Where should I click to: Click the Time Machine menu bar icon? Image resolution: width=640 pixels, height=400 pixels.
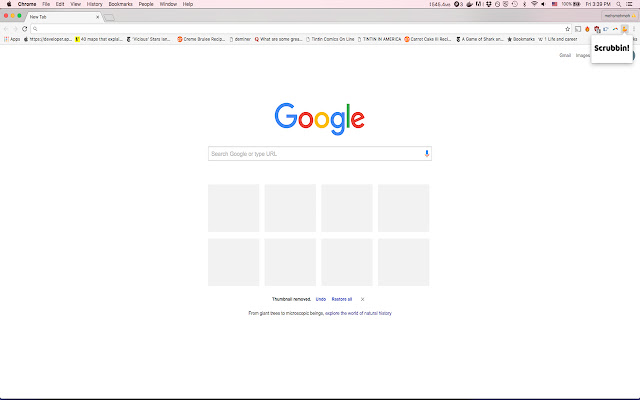pyautogui.click(x=515, y=4)
